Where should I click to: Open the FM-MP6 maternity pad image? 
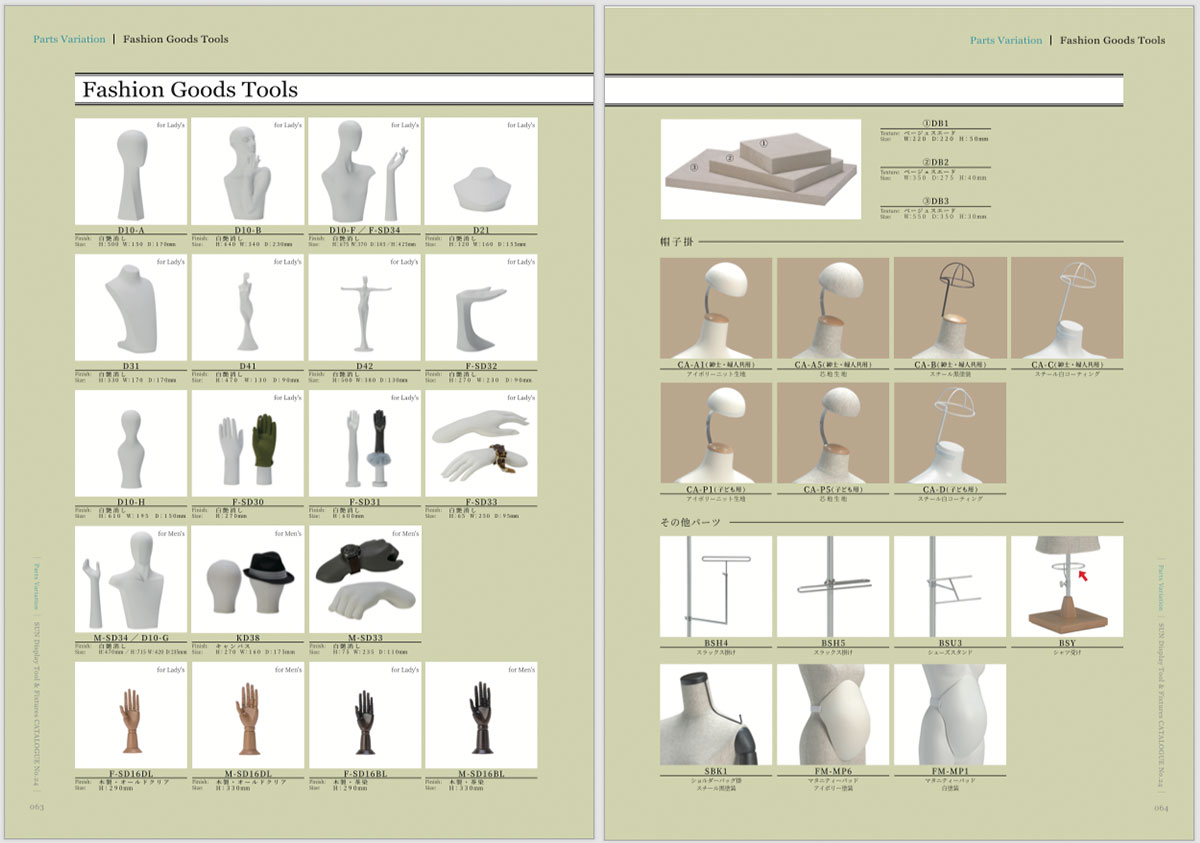coord(833,715)
